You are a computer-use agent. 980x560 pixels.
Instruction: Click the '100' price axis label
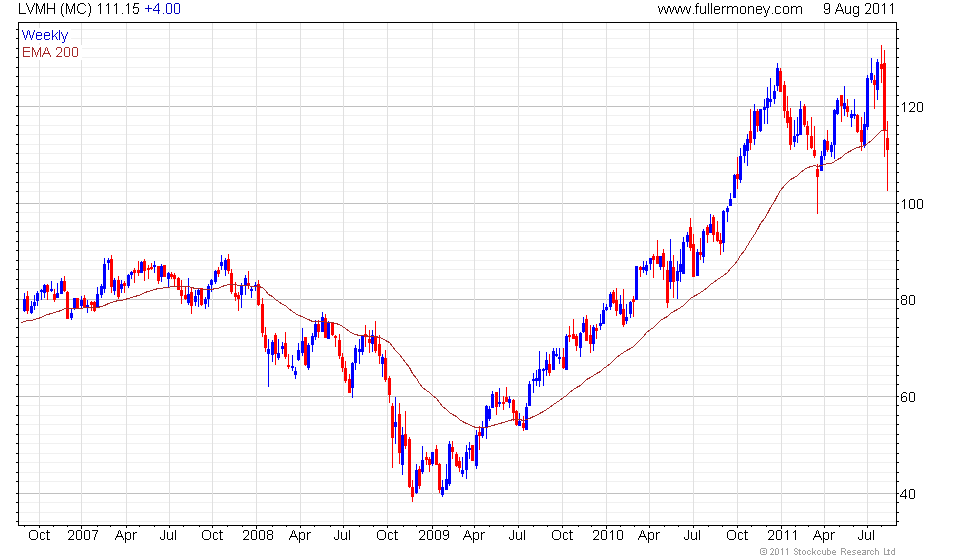pyautogui.click(x=912, y=204)
